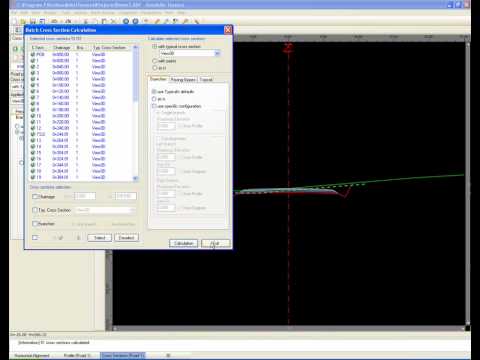Viewport: 480px width, 360px height.
Task: Toggle the check icon for cross section 7
Action: click(33, 97)
